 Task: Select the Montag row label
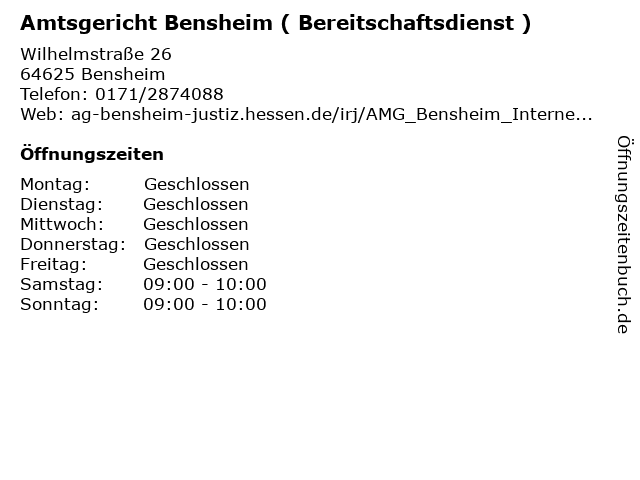click(x=55, y=184)
